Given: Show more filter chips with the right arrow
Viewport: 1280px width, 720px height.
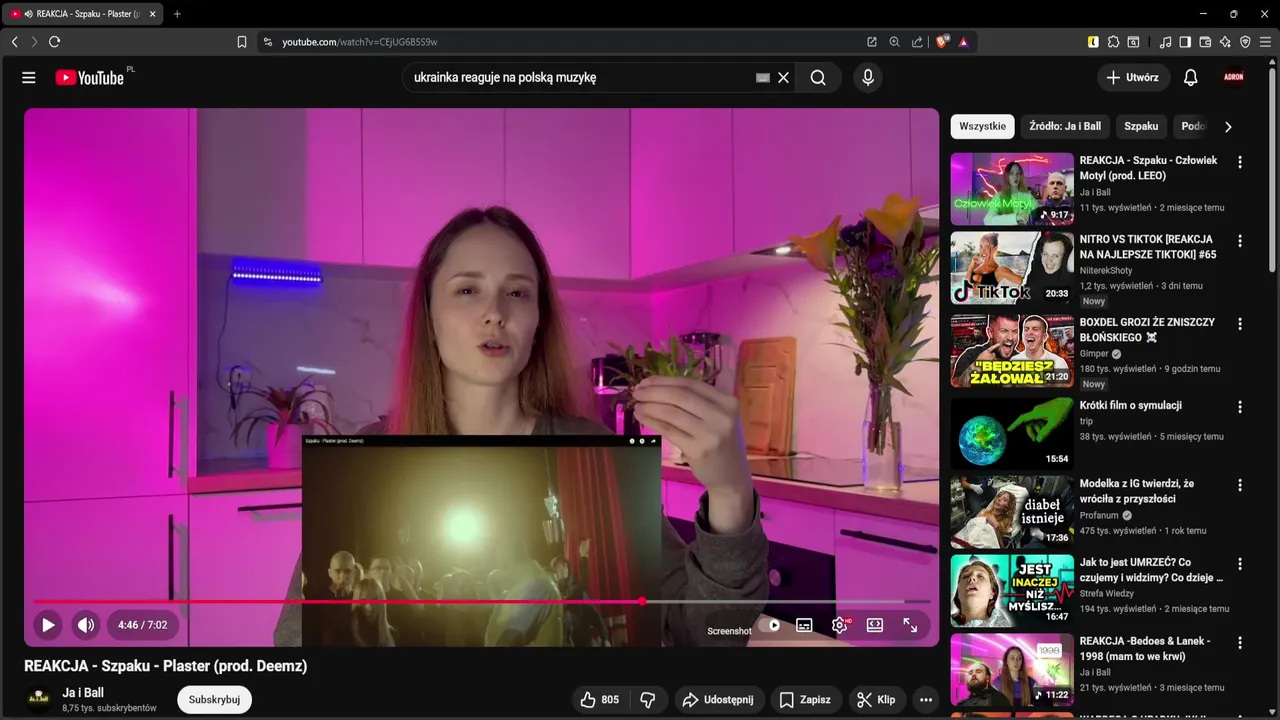Looking at the screenshot, I should click(1228, 126).
